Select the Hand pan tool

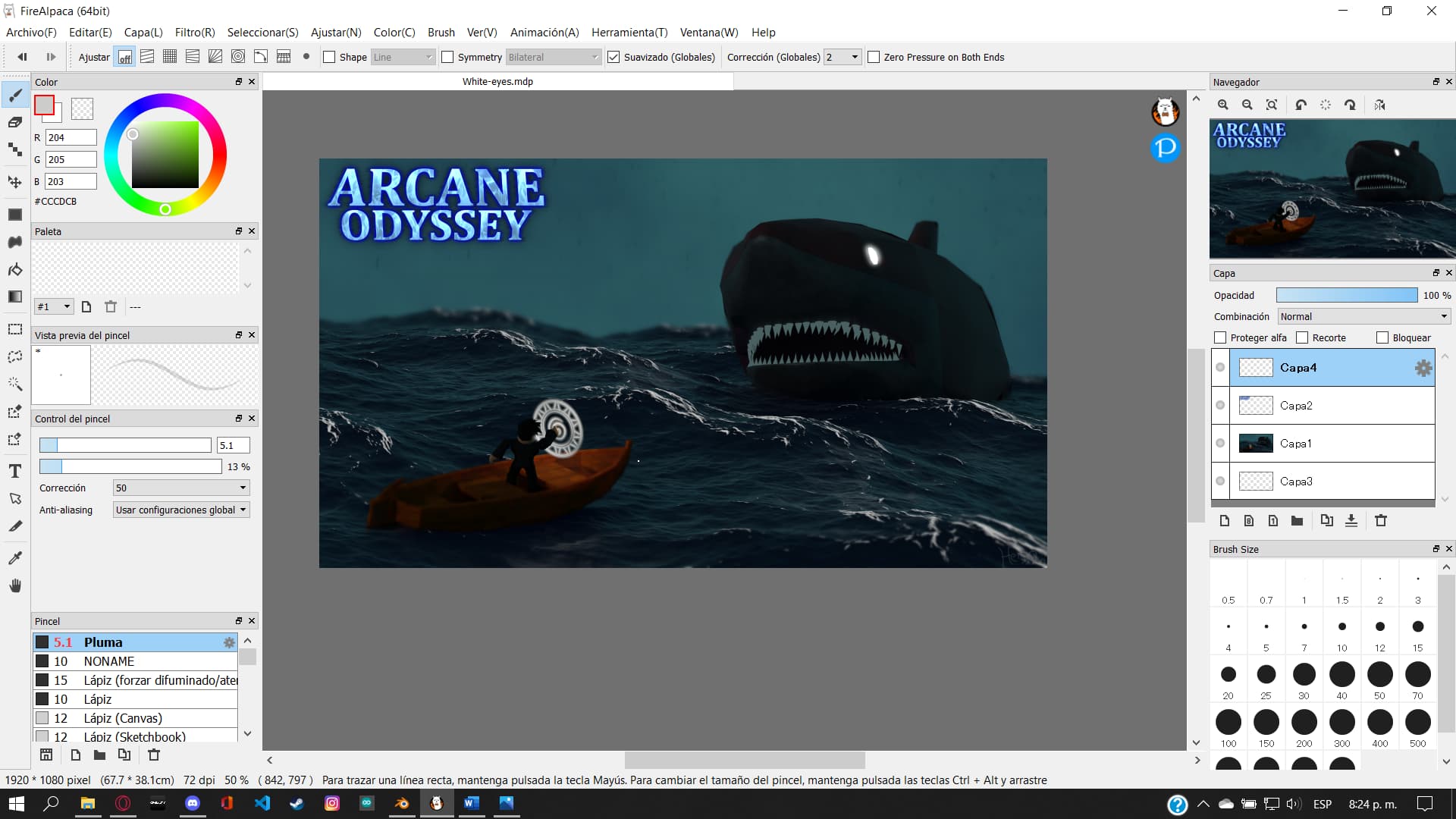pos(15,585)
